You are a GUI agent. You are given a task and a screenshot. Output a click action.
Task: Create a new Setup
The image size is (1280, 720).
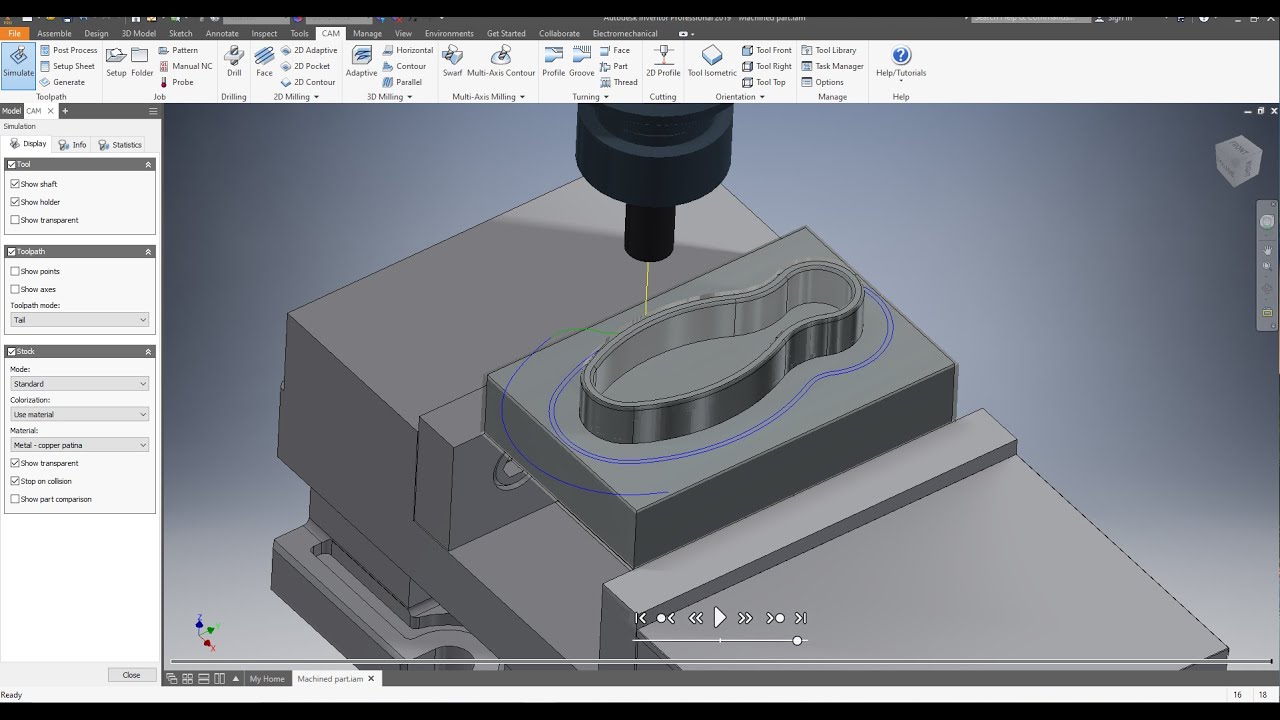pos(116,62)
